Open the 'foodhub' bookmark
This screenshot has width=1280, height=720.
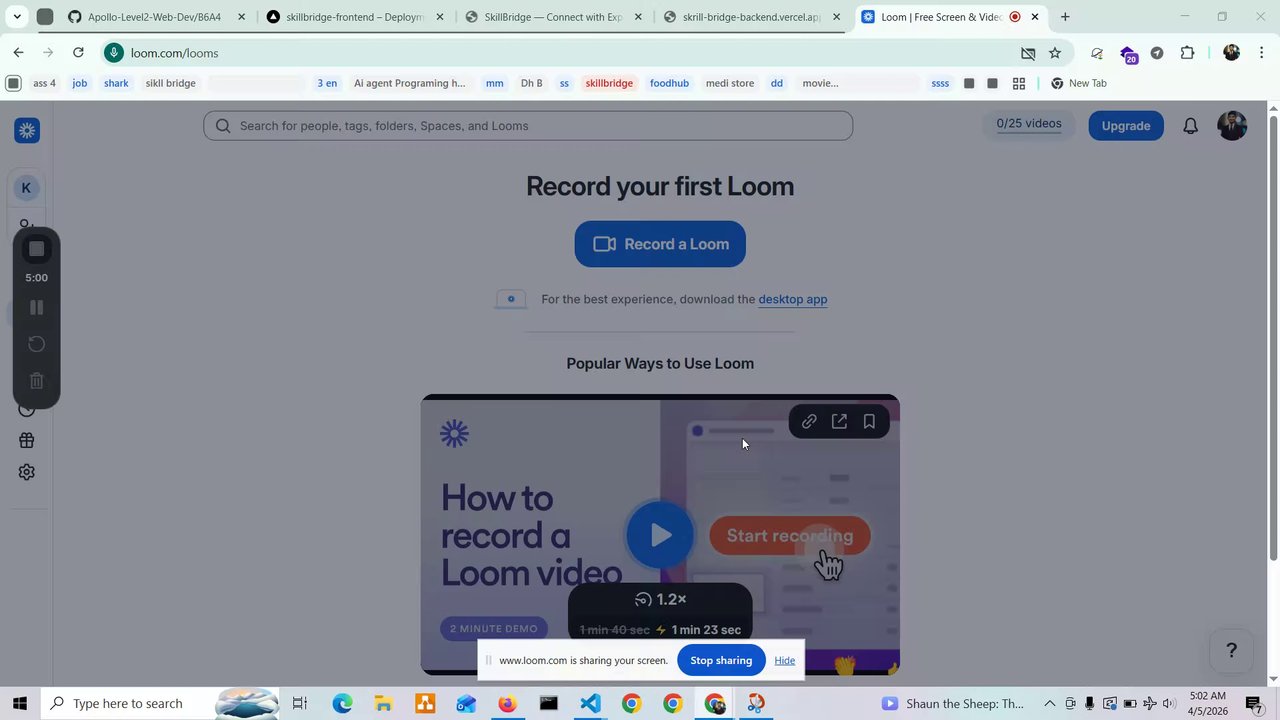[669, 83]
